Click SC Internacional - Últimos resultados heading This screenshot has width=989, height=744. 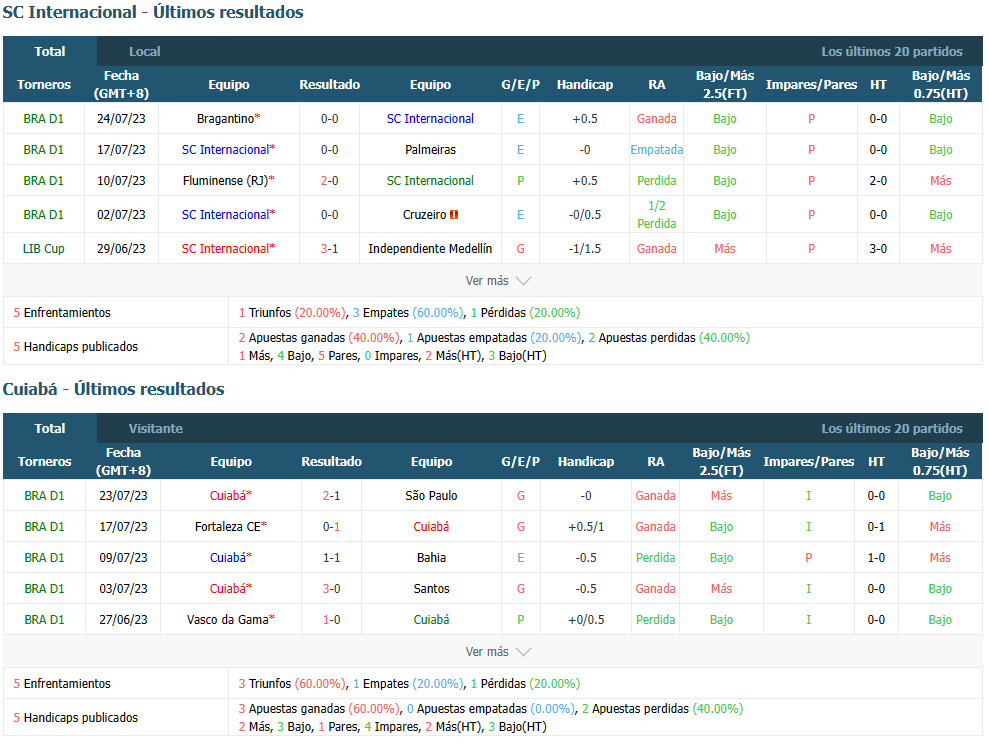[153, 13]
